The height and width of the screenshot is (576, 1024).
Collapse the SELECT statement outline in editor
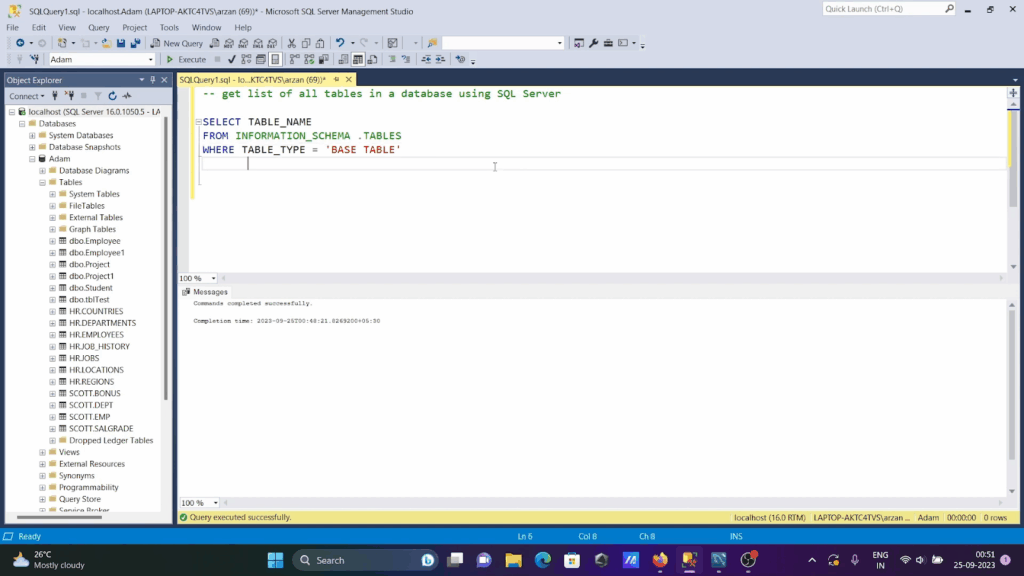[x=198, y=122]
